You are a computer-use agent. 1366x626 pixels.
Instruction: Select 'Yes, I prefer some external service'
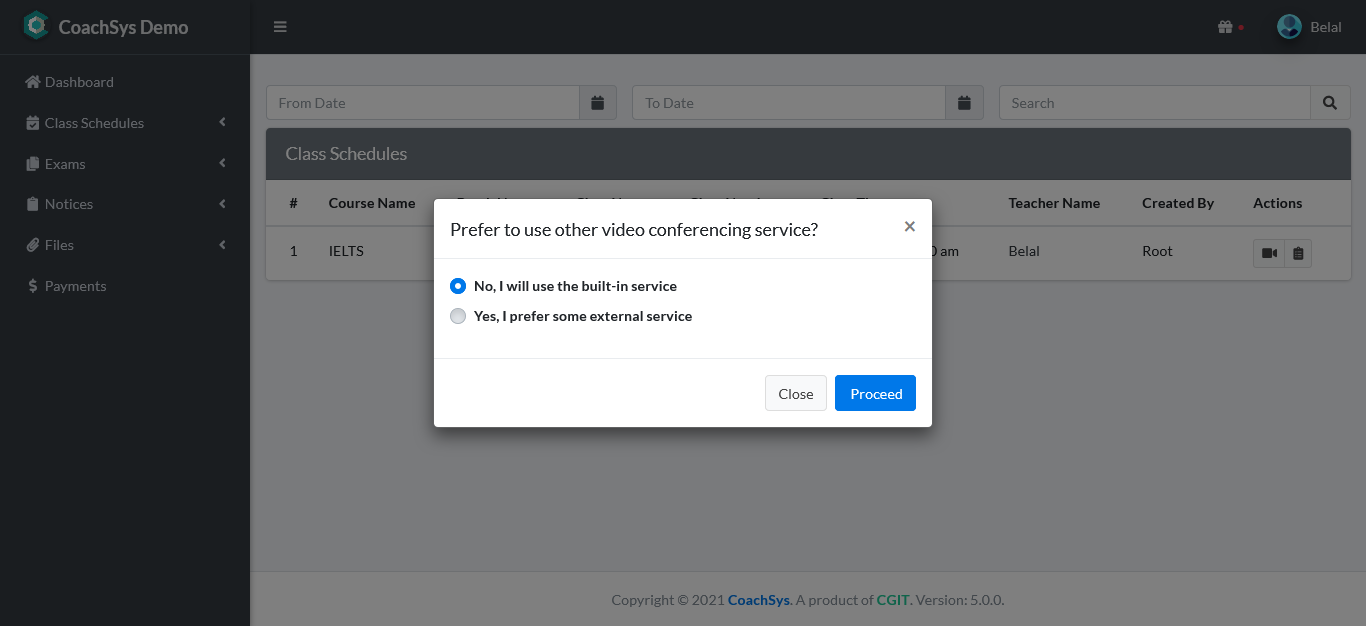[x=457, y=316]
